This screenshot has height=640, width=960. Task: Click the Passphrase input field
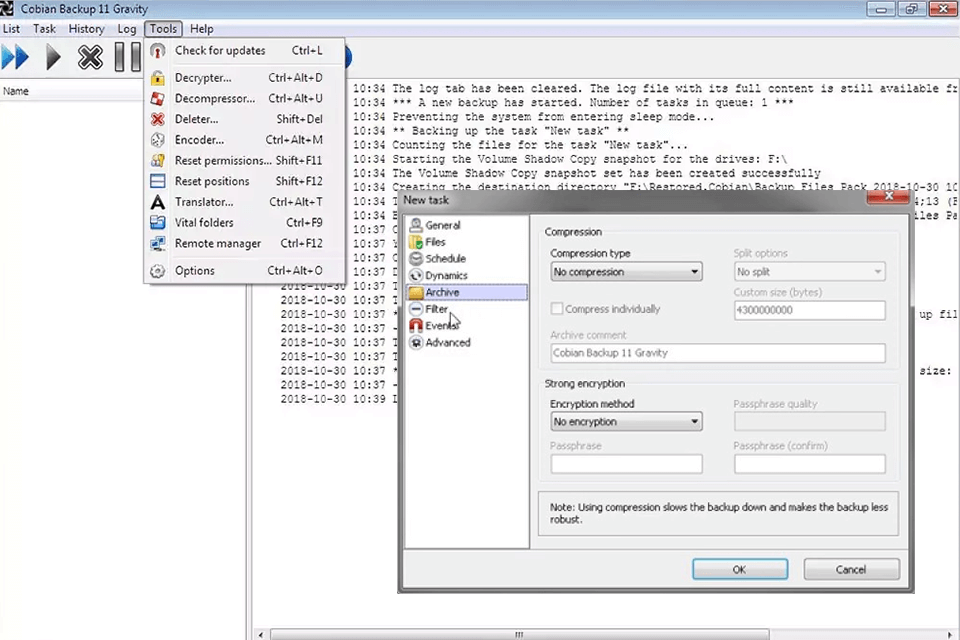pyautogui.click(x=626, y=464)
